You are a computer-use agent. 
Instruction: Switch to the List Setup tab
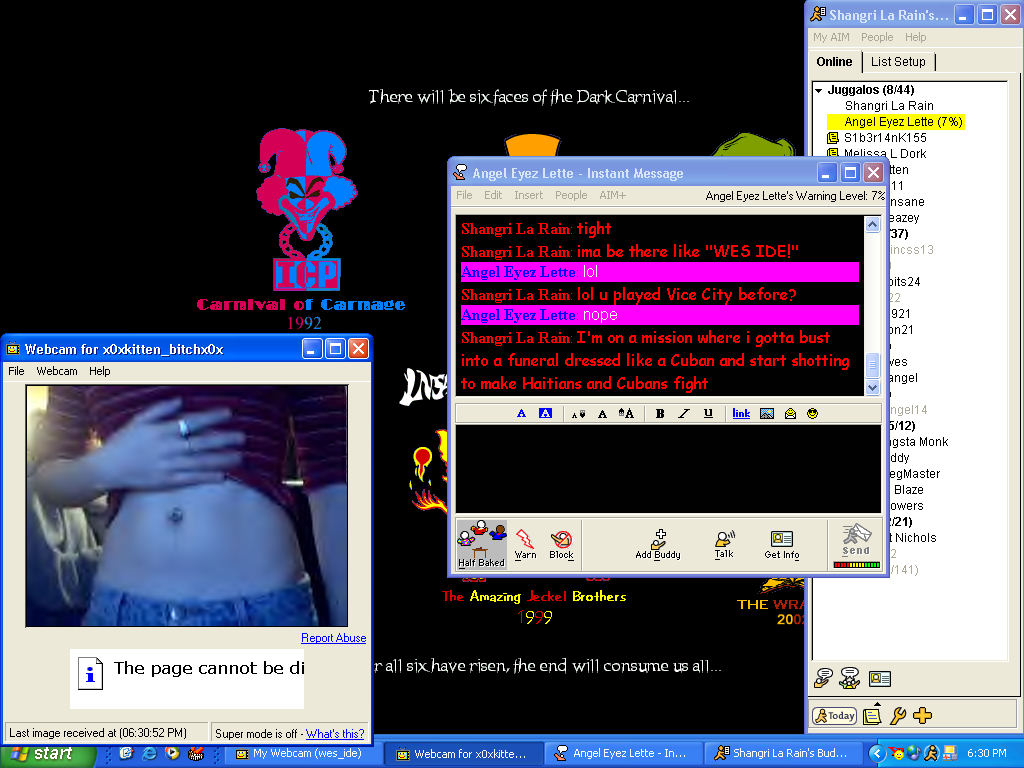pyautogui.click(x=898, y=61)
